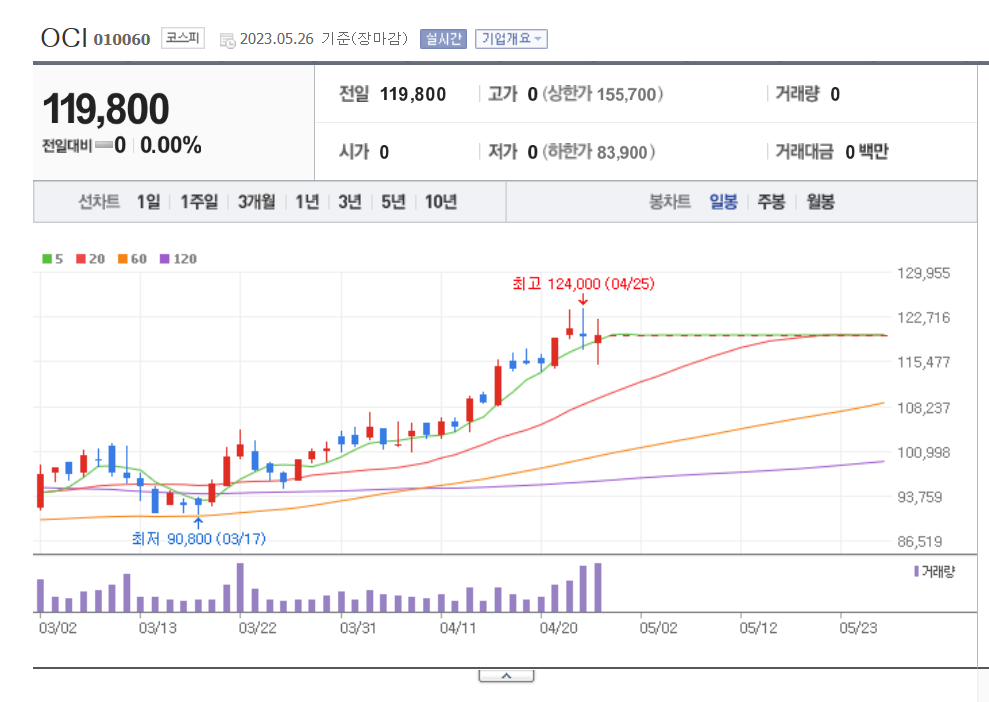989x702 pixels.
Task: Click the 03/22 date axis label
Action: coord(257,628)
